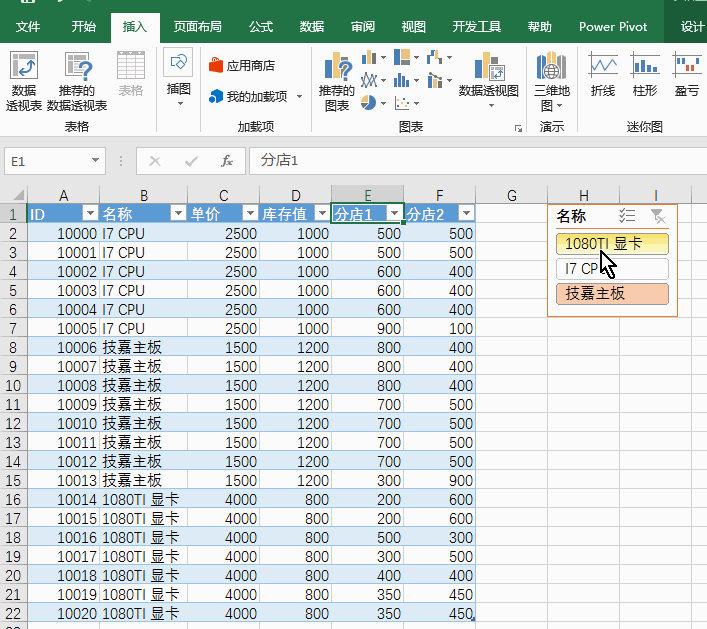This screenshot has width=707, height=629.
Task: Open My Add-ins (我的加载项)
Action: pos(249,96)
